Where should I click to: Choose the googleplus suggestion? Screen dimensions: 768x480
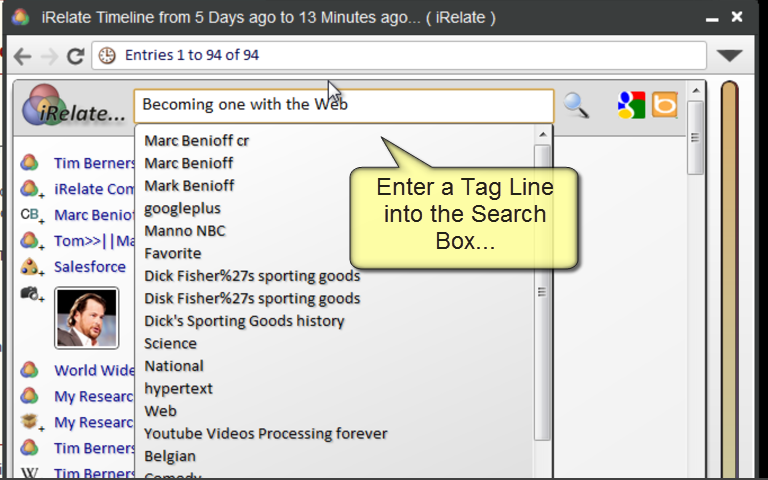(x=182, y=208)
